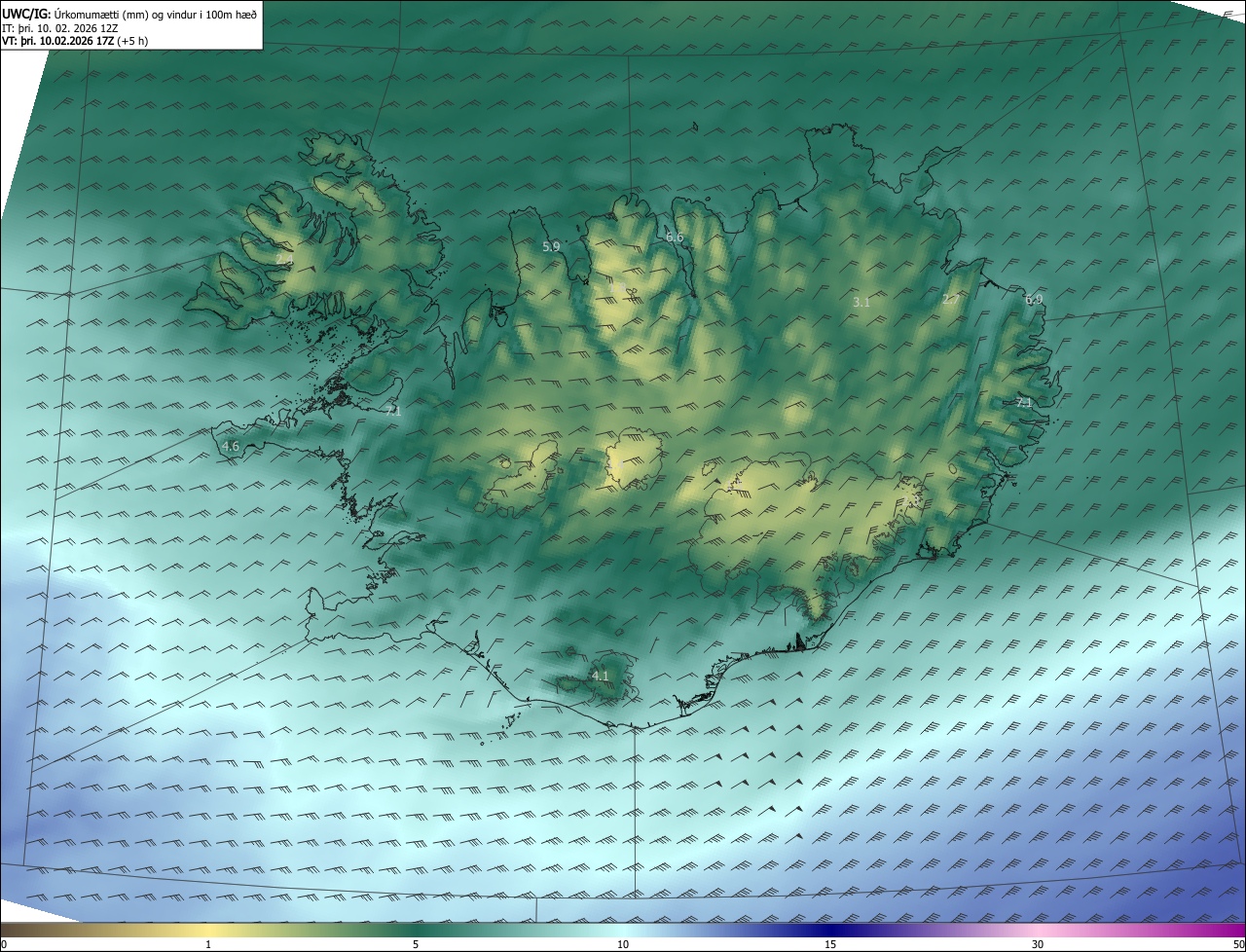Click the 'VT: þri. 10.02.2026 17Z (+5 h)' line
This screenshot has height=952, width=1246.
[x=75, y=42]
